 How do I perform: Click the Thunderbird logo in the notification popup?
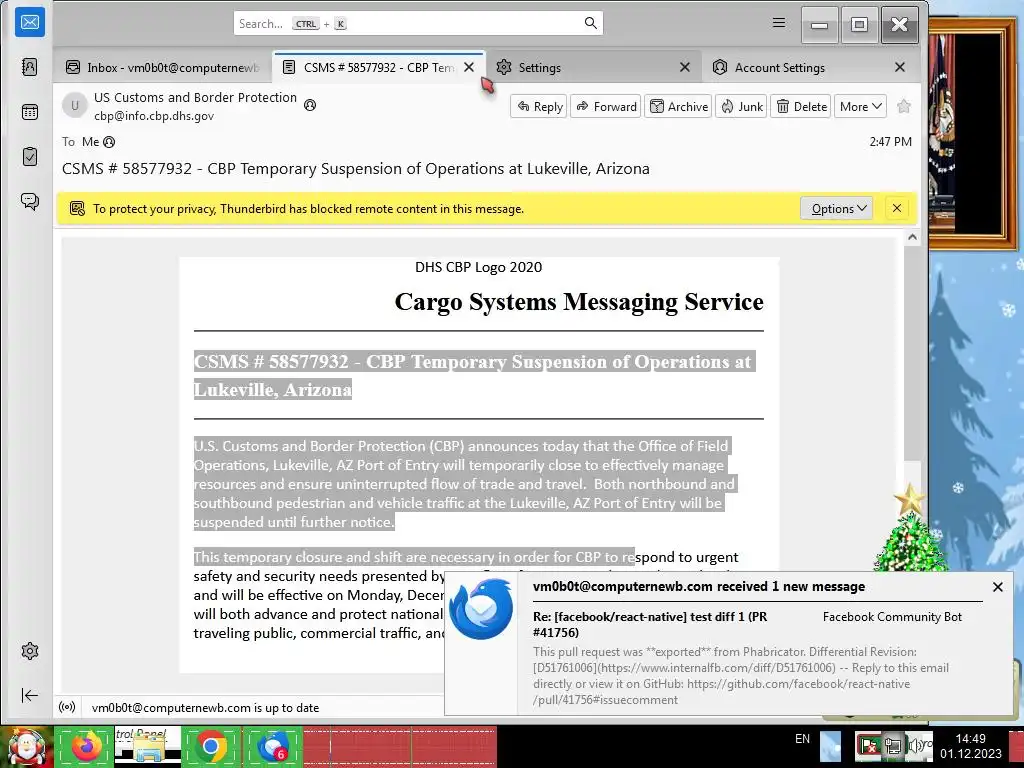481,609
